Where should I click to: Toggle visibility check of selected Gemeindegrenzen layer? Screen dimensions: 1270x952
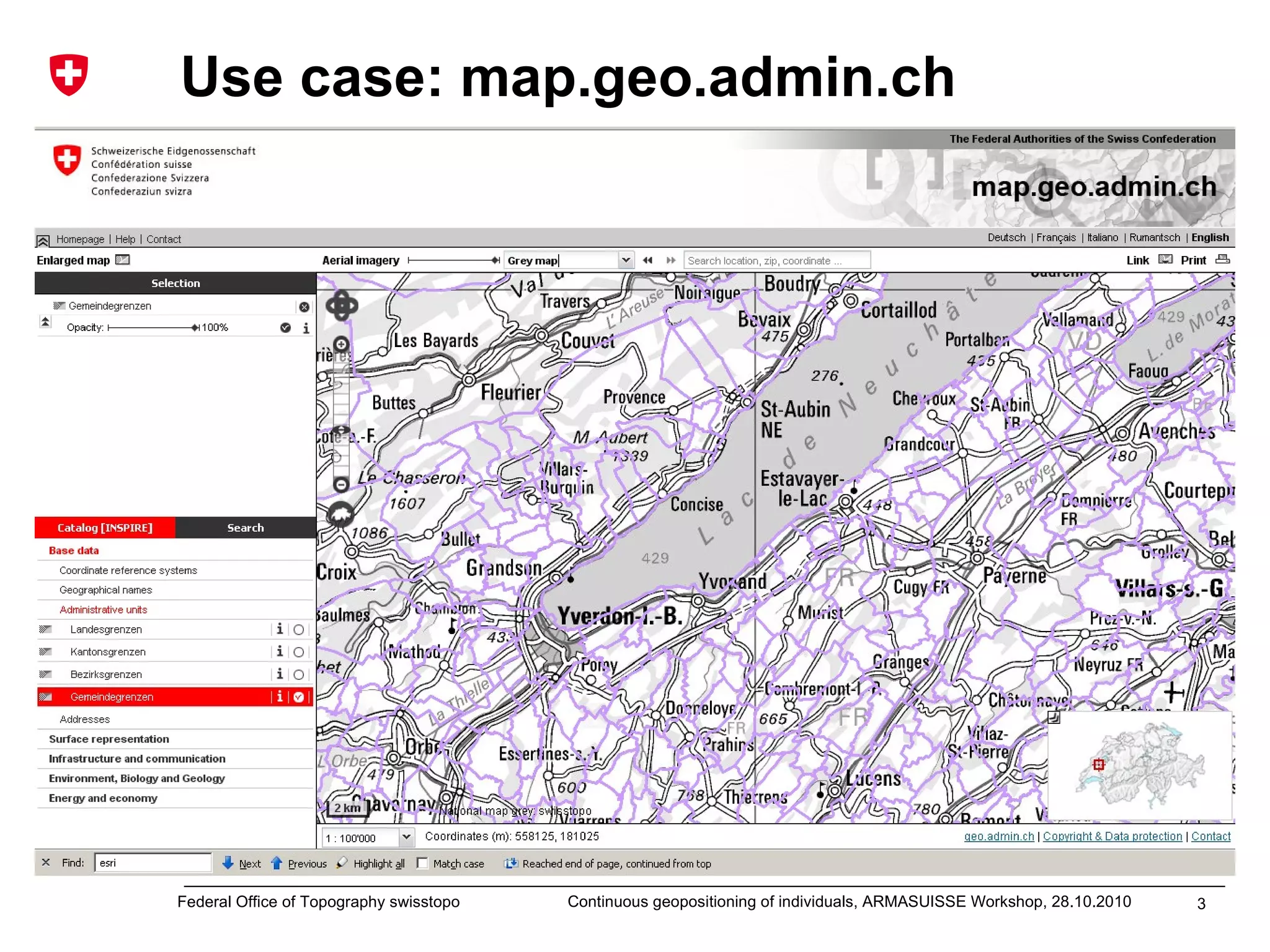285,328
